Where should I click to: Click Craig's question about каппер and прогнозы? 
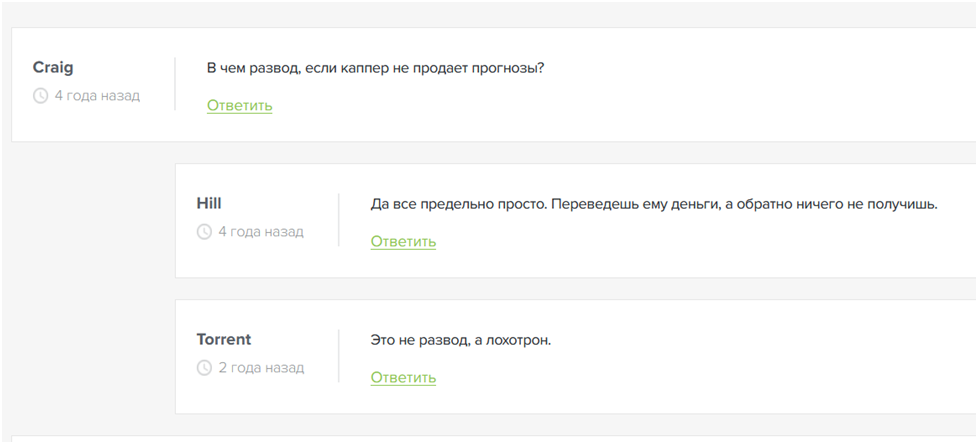click(375, 68)
